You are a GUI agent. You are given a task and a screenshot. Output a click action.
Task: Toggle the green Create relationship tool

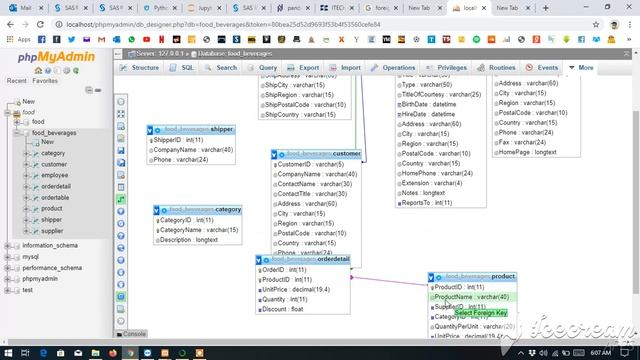coord(121,199)
